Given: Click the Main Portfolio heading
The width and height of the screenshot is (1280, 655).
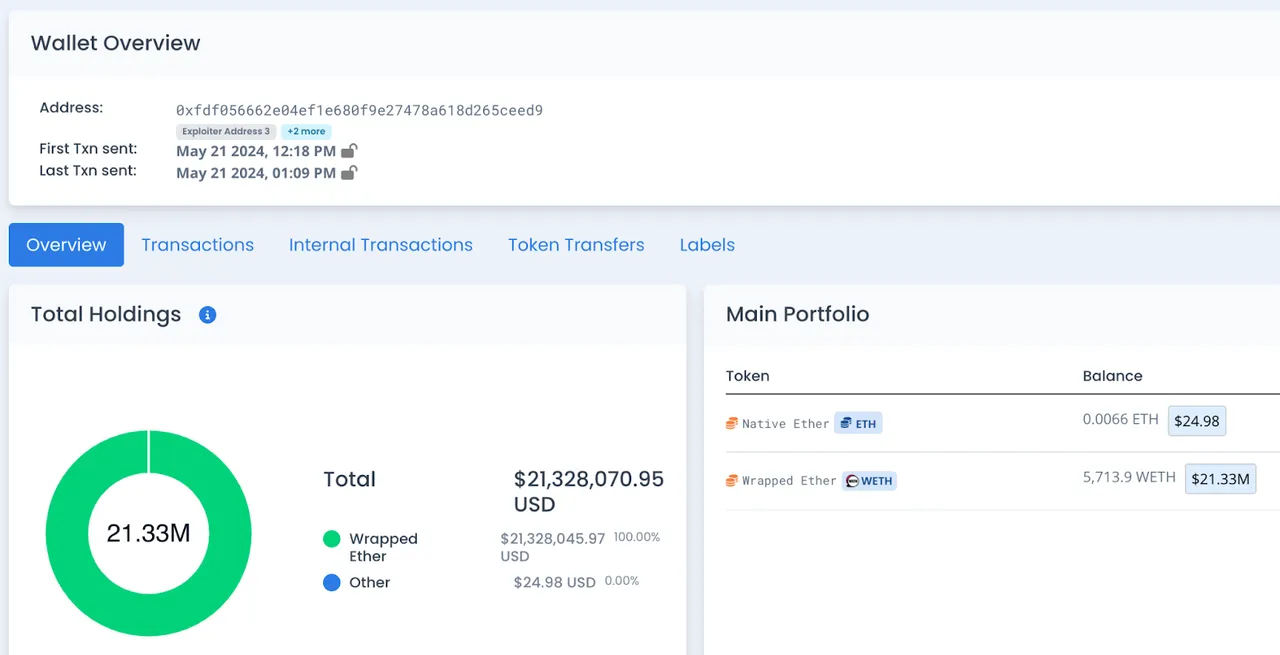Looking at the screenshot, I should [x=798, y=314].
